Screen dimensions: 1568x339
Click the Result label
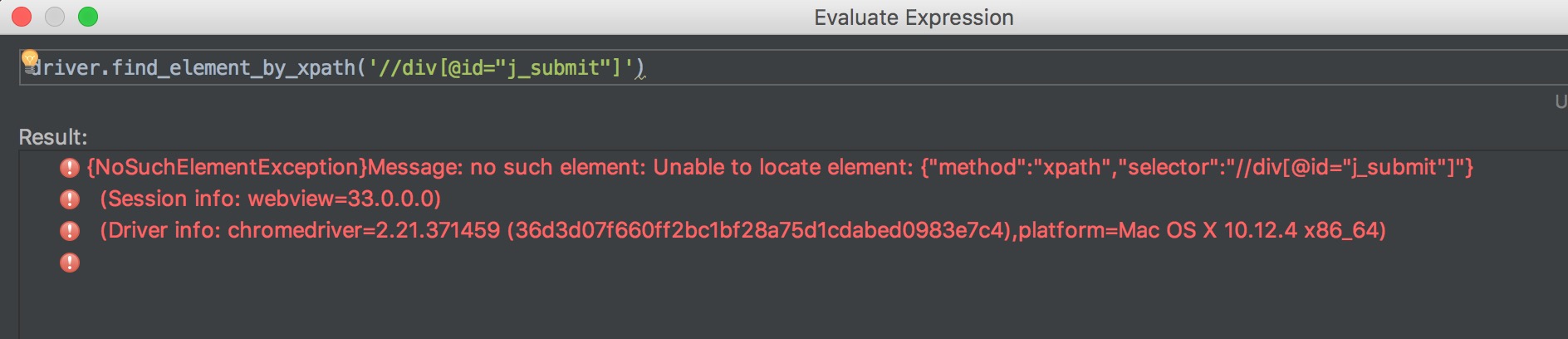pos(53,137)
